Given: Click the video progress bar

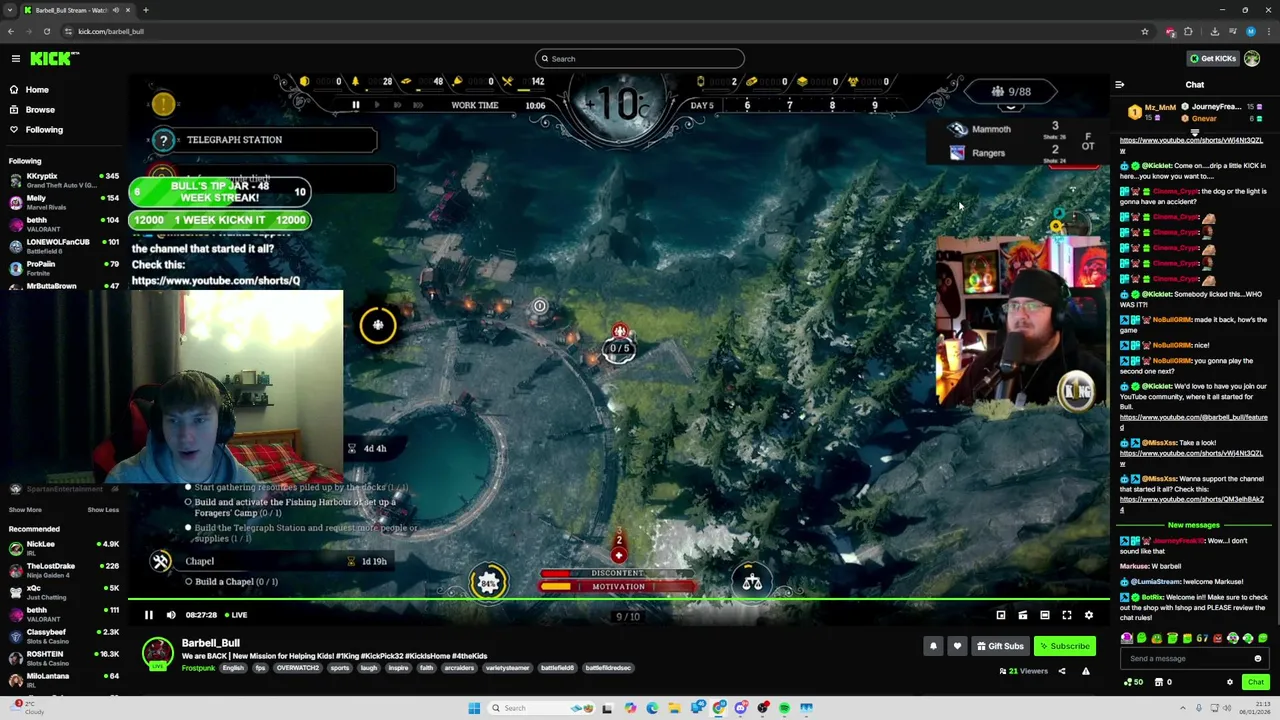Looking at the screenshot, I should pos(620,600).
